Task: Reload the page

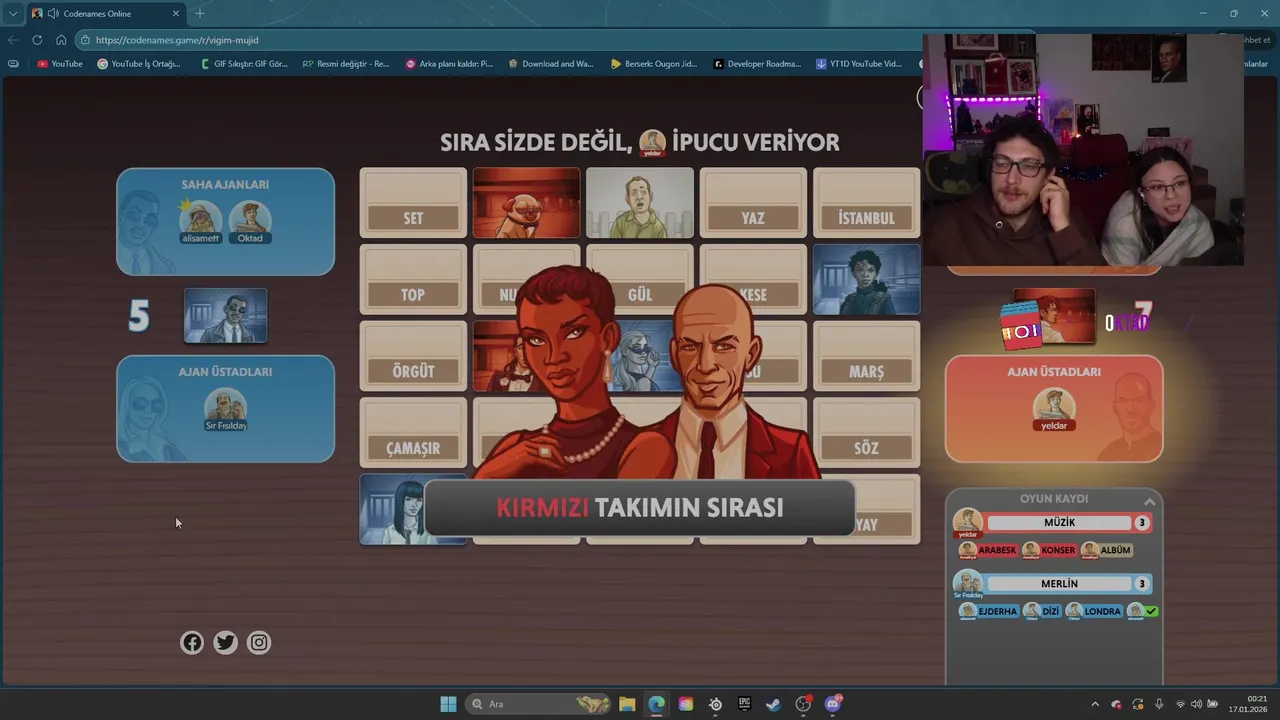Action: (37, 40)
